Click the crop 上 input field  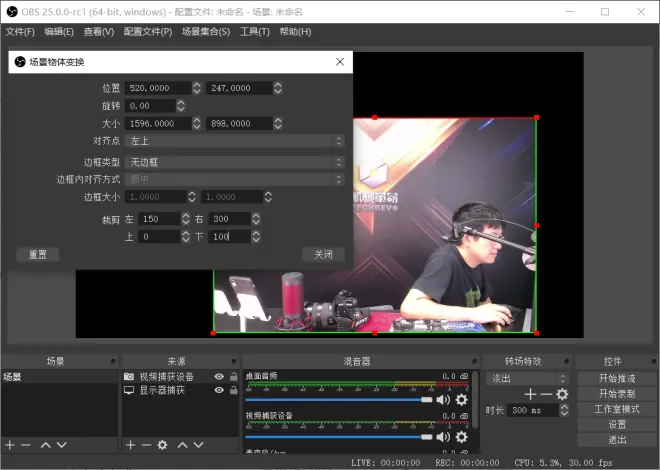pyautogui.click(x=160, y=236)
